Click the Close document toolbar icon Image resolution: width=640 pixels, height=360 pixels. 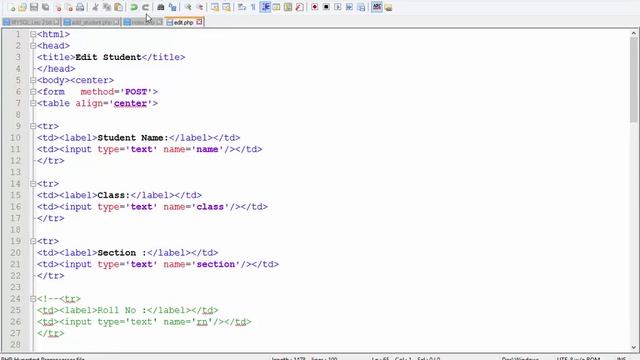[x=58, y=7]
